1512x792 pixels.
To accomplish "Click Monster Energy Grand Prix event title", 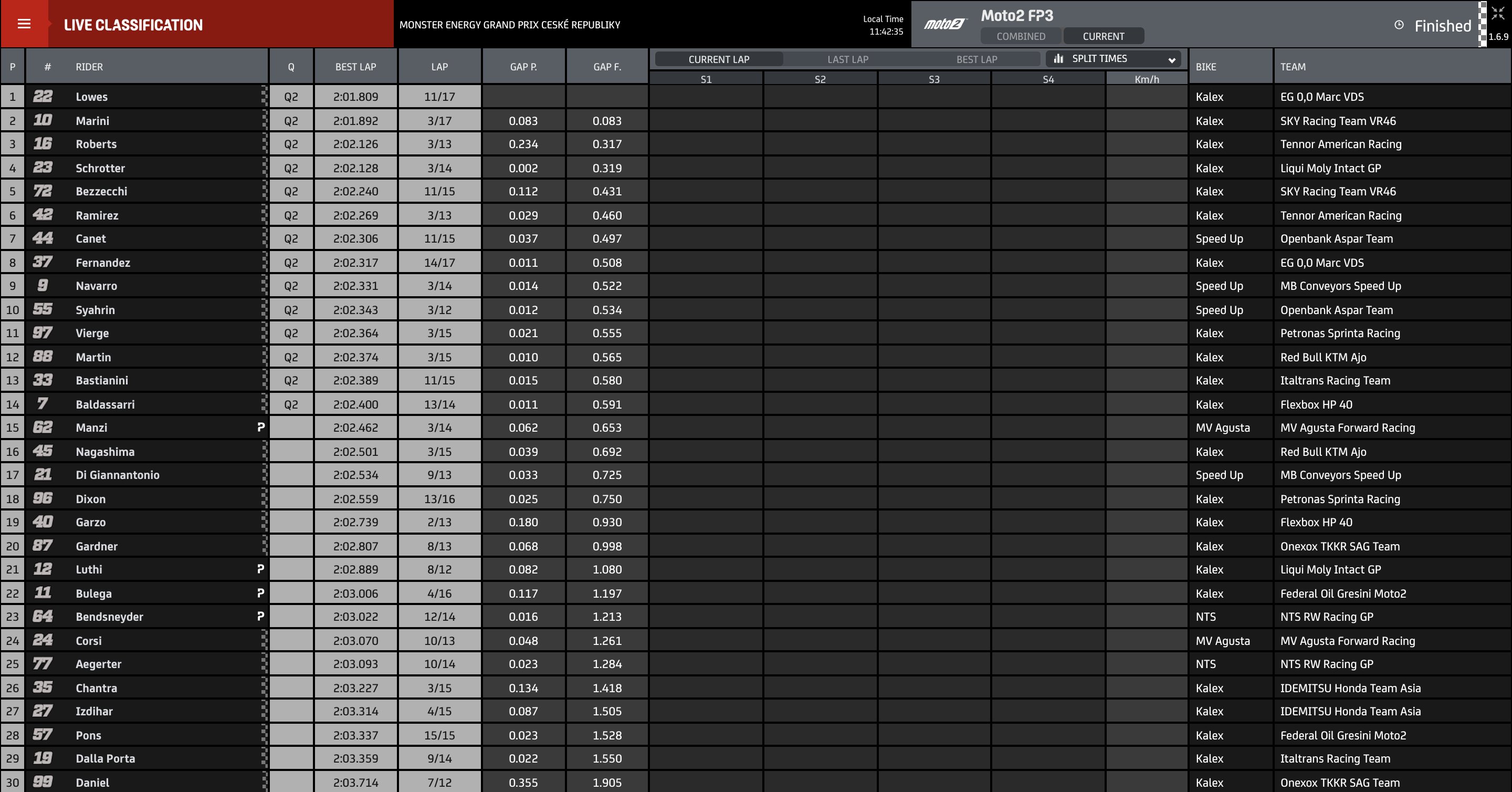I will (x=509, y=25).
